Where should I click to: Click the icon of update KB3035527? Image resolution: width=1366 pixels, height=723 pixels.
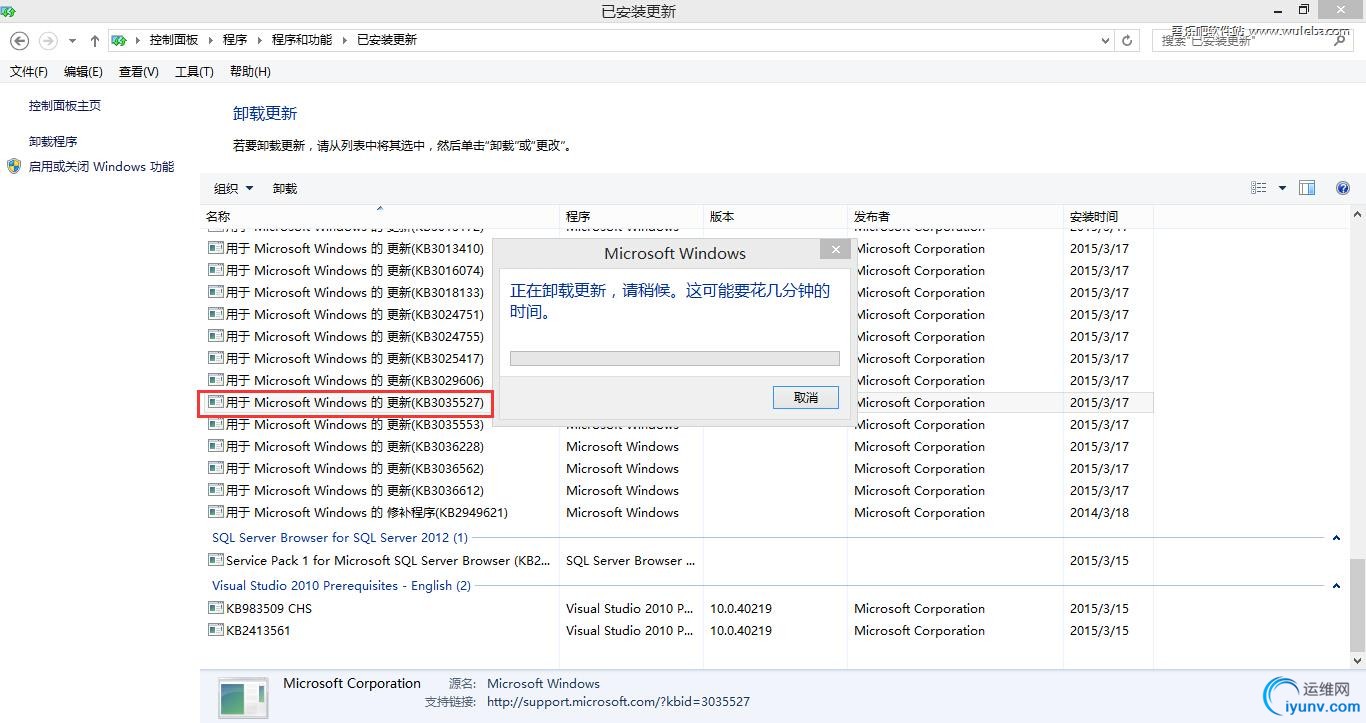tap(215, 403)
